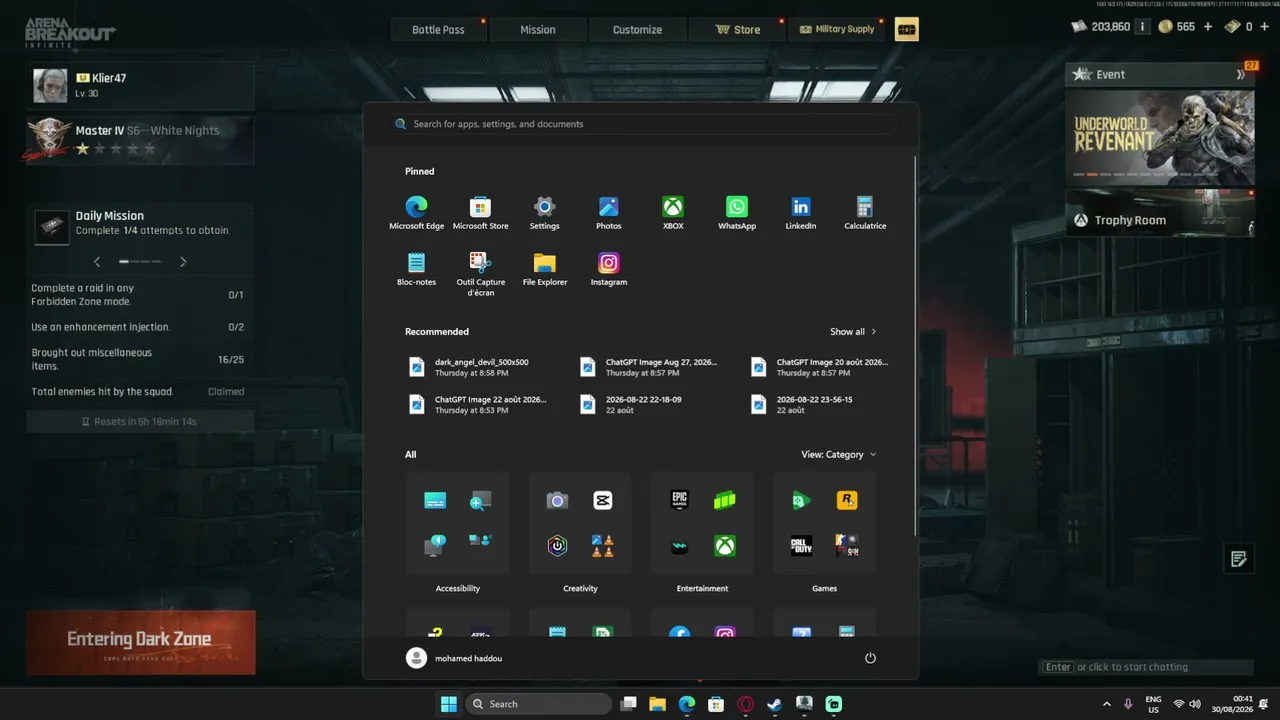Viewport: 1280px width, 720px height.
Task: Show hidden icons in system tray
Action: [x=1106, y=704]
